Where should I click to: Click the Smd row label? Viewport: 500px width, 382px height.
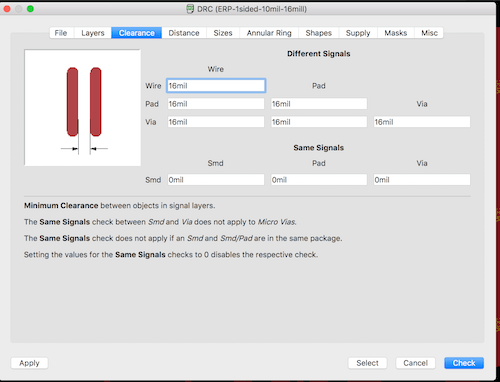153,180
